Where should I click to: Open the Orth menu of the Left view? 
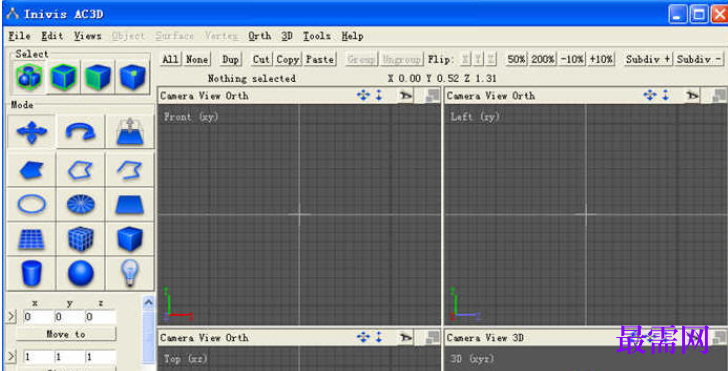[x=524, y=96]
